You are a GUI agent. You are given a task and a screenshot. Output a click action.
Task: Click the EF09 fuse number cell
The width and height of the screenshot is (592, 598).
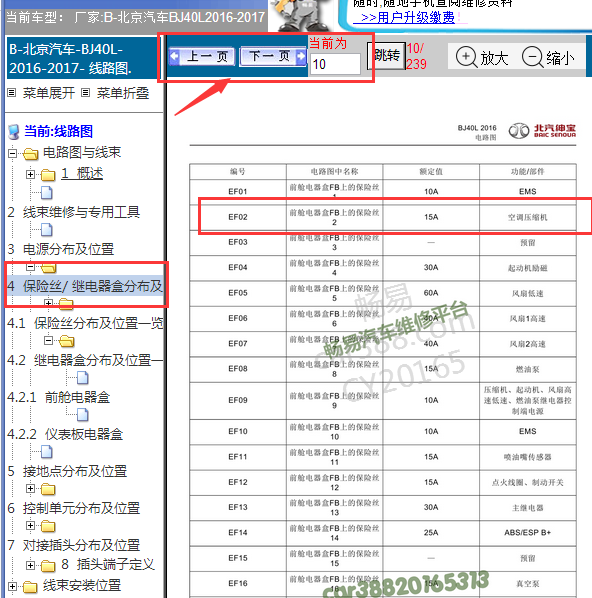[x=238, y=400]
